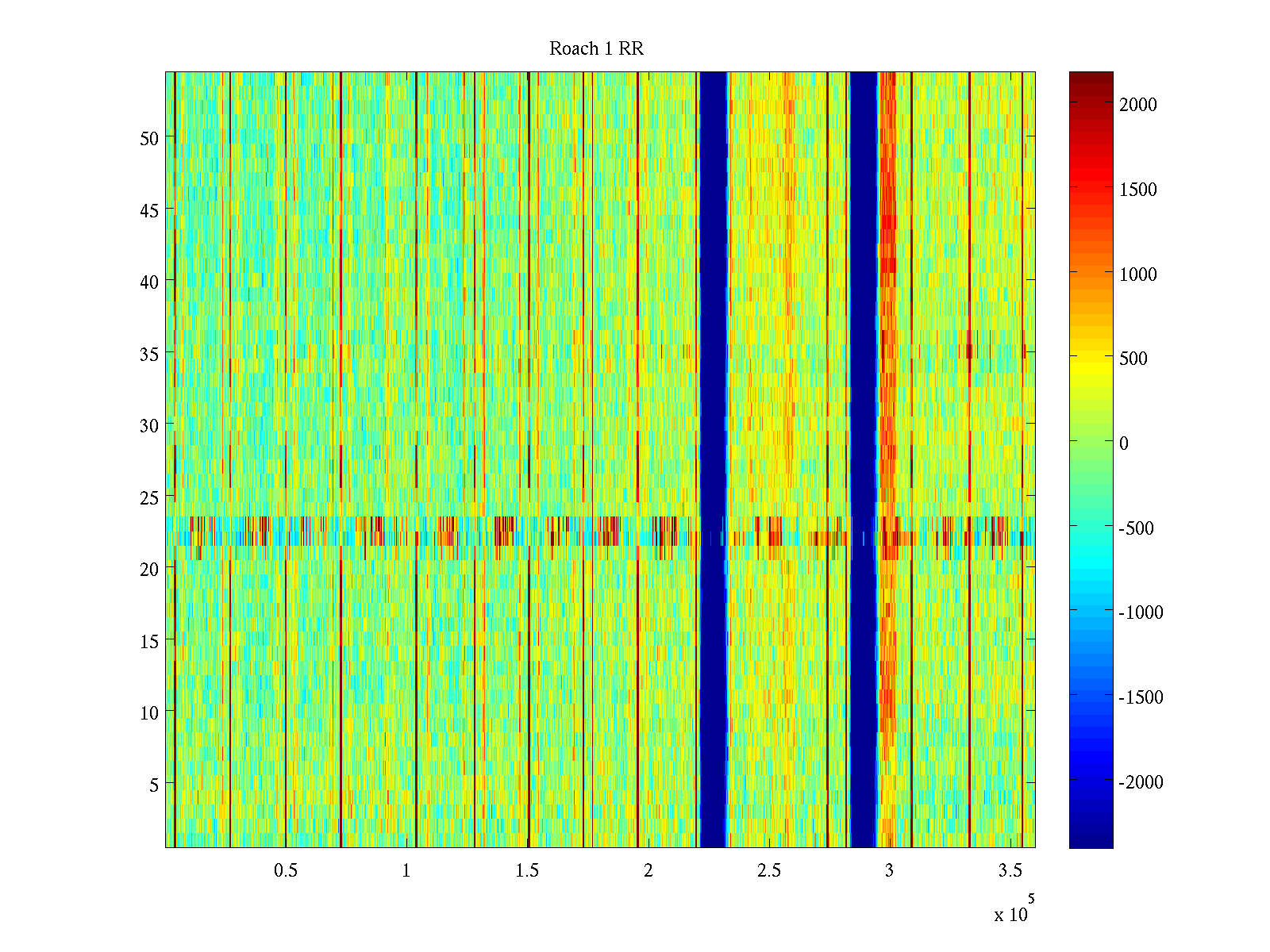Select the colorbar label 1000
This screenshot has width=1270, height=952.
tap(1137, 274)
